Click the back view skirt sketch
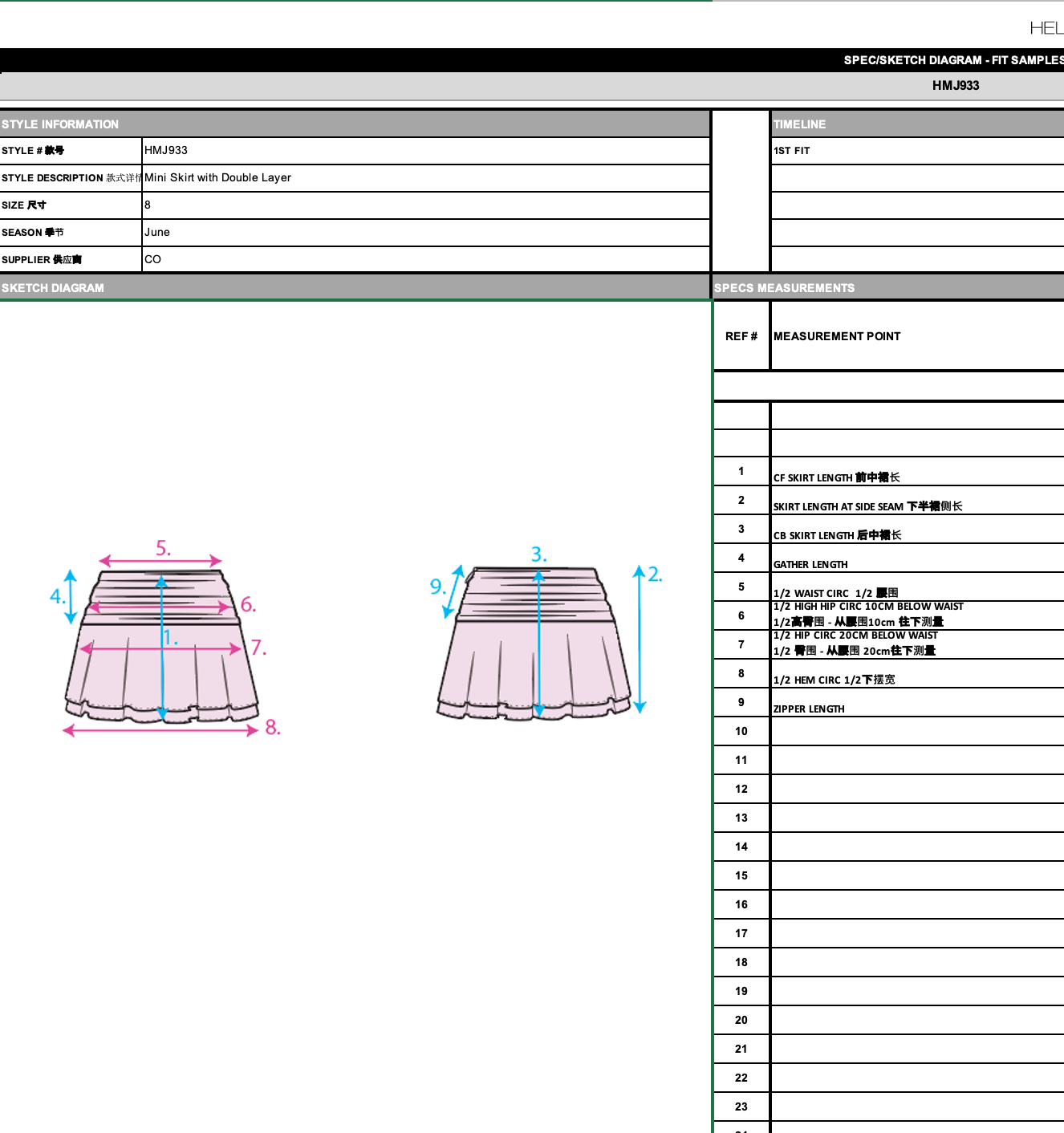This screenshot has height=1133, width=1064. click(x=535, y=643)
